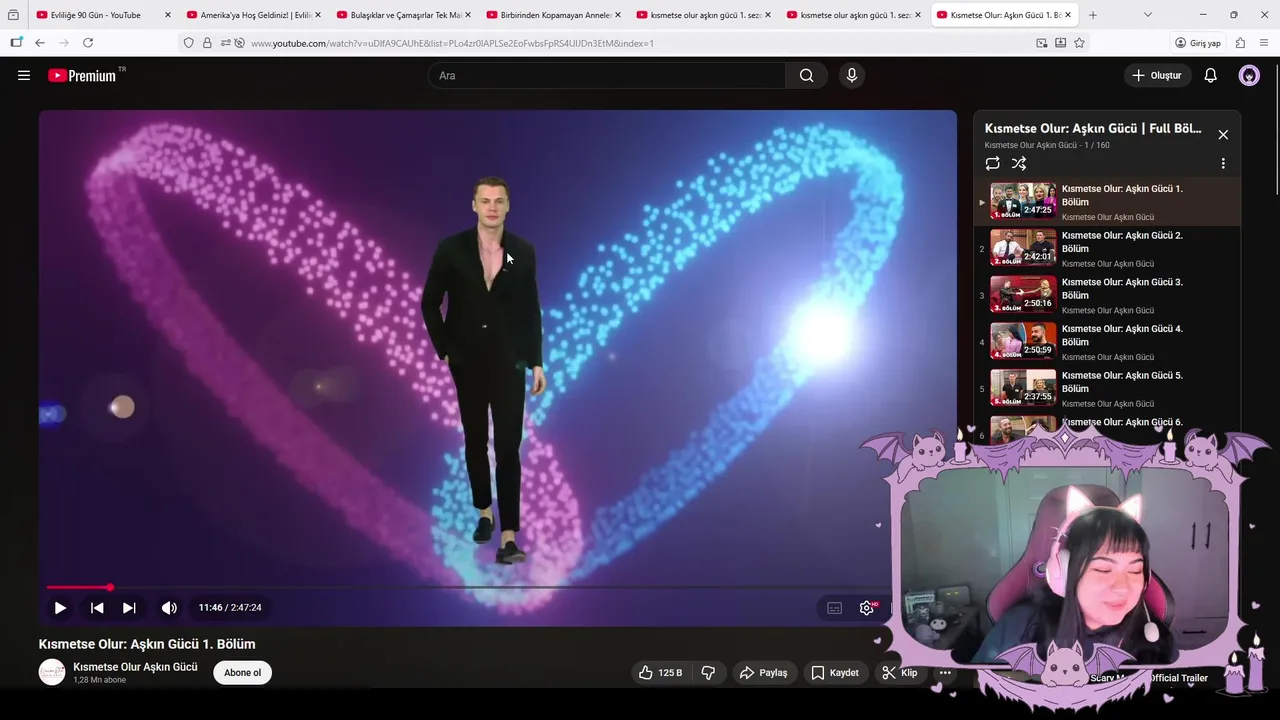This screenshot has height=720, width=1280.
Task: Click video title Kısmetse Olur: Aşkın Gücü 1. Bölüm
Action: (x=147, y=644)
